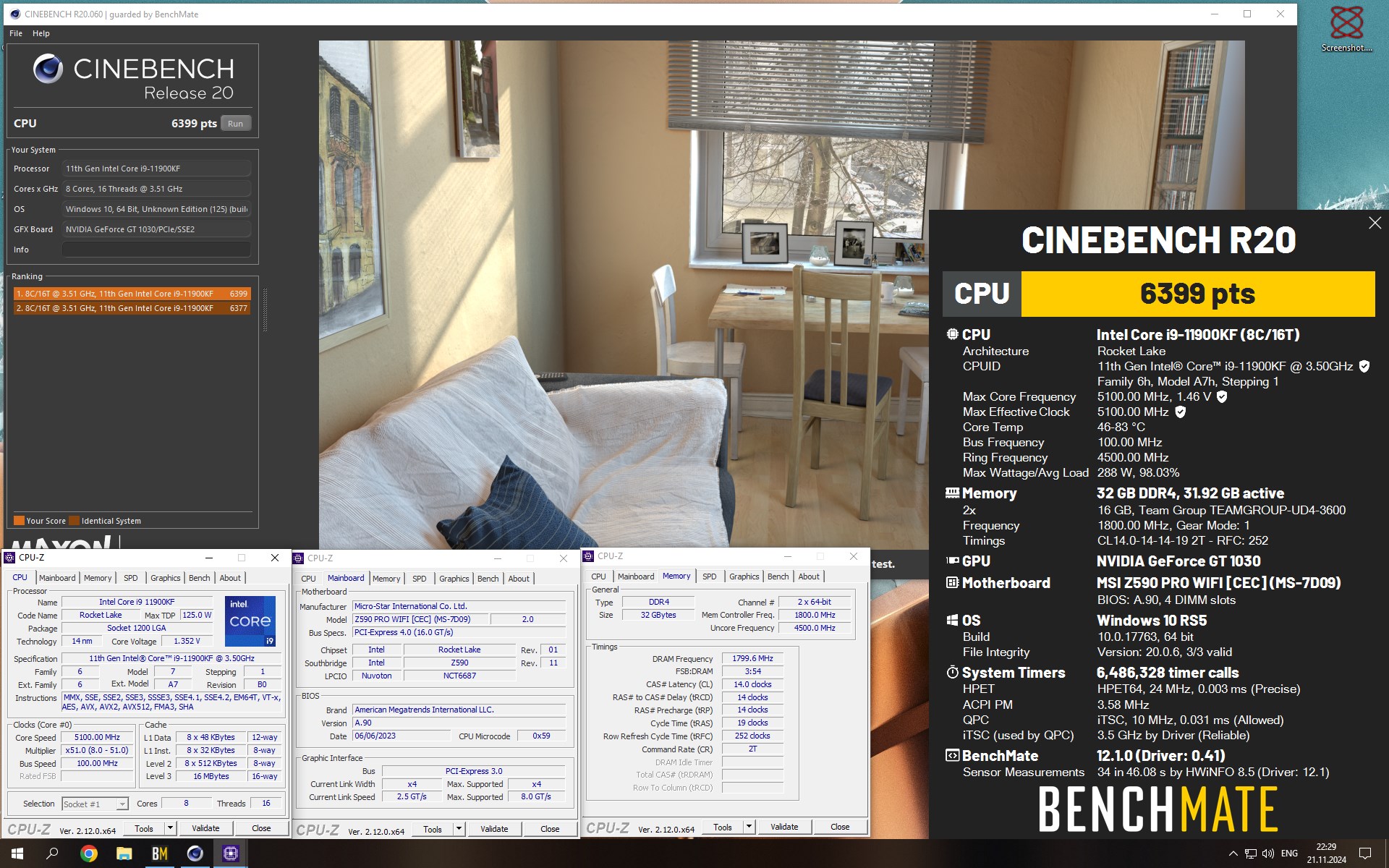The image size is (1389, 868).
Task: Open About tab in third CPU-Z window
Action: [x=809, y=576]
